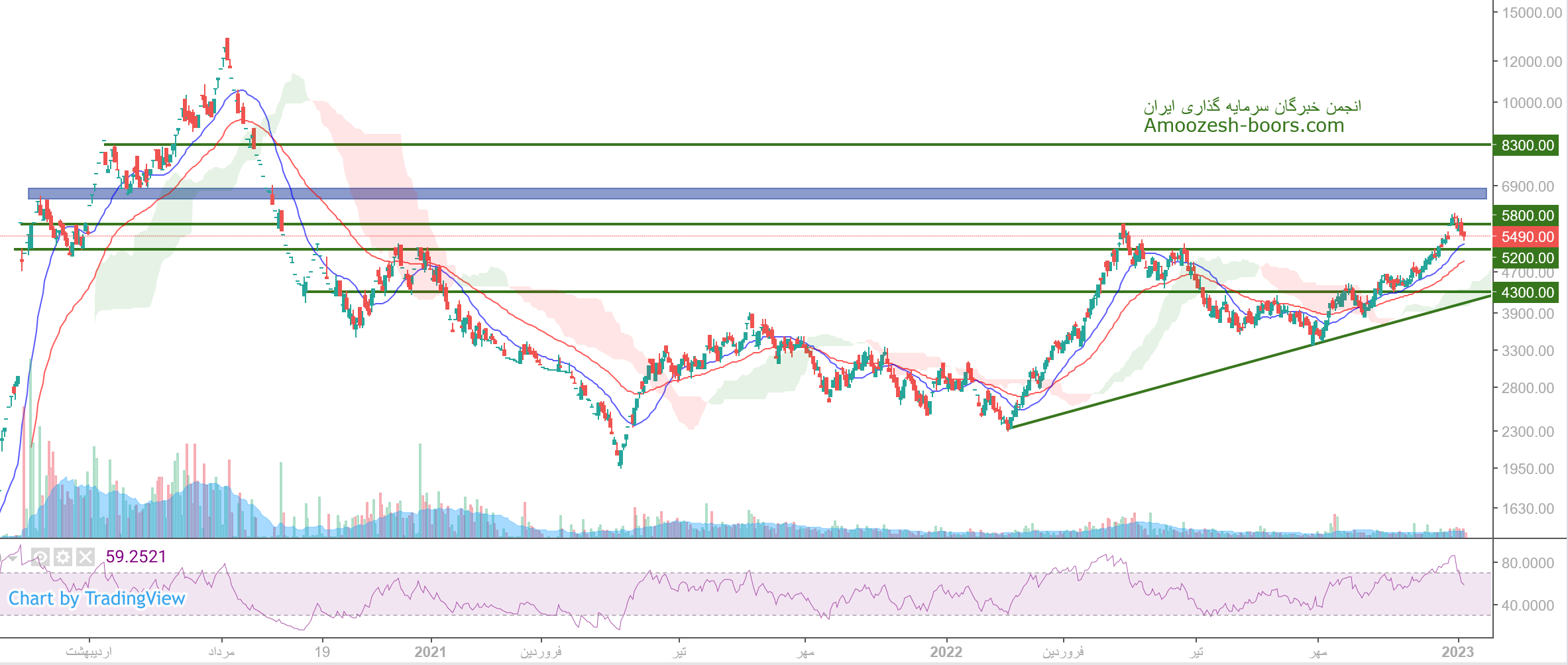Image resolution: width=1568 pixels, height=665 pixels.
Task: Remove the RSI indicator with X icon
Action: point(85,557)
